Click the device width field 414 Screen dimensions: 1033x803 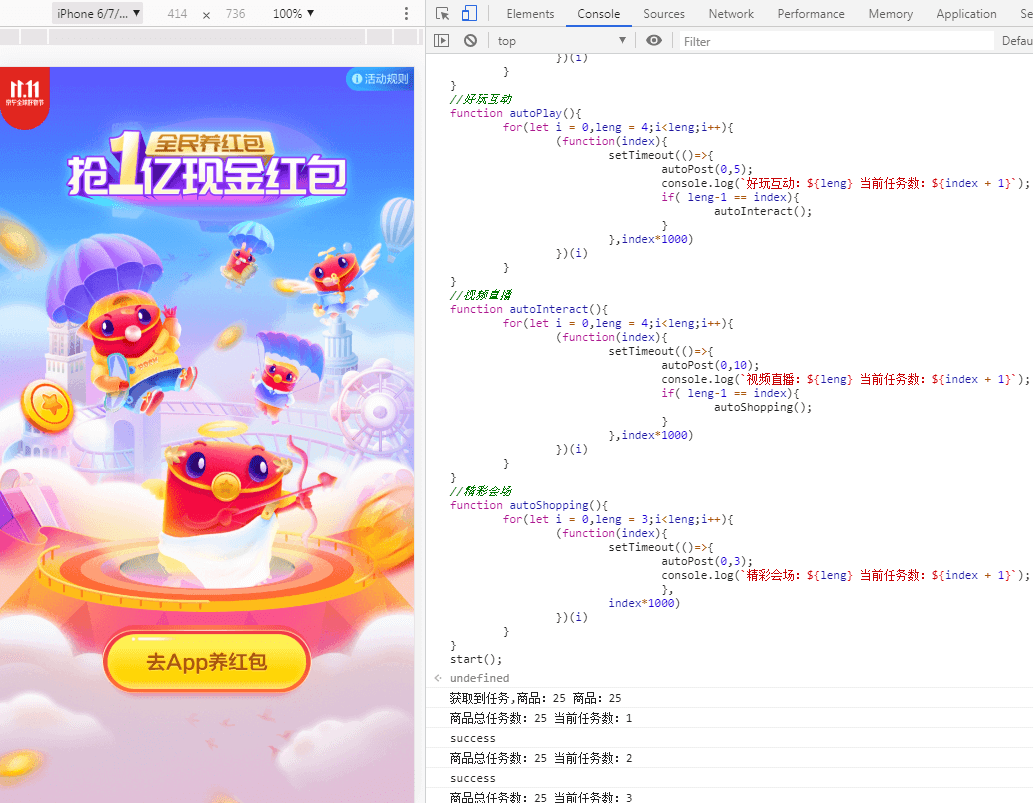point(177,14)
